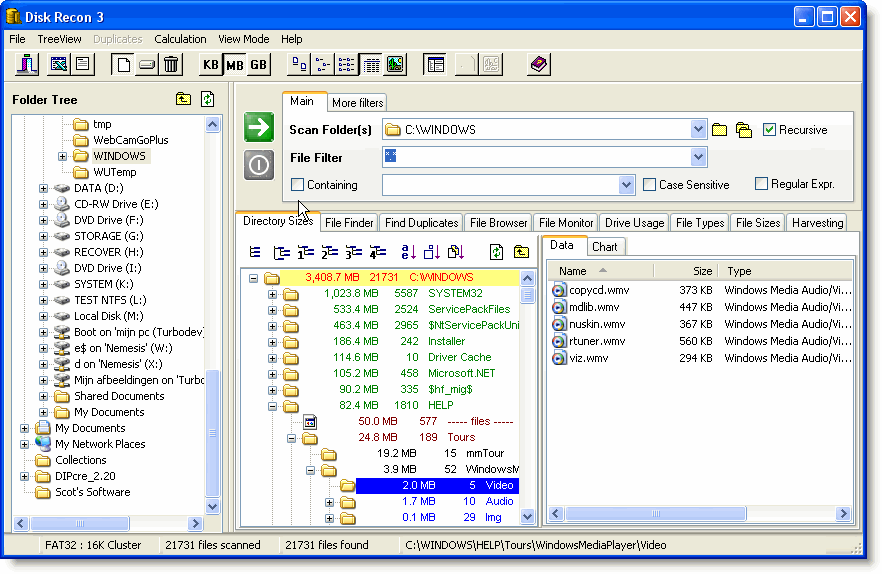Expand the SYSTEM32 directory node
The width and height of the screenshot is (882, 574).
(272, 294)
